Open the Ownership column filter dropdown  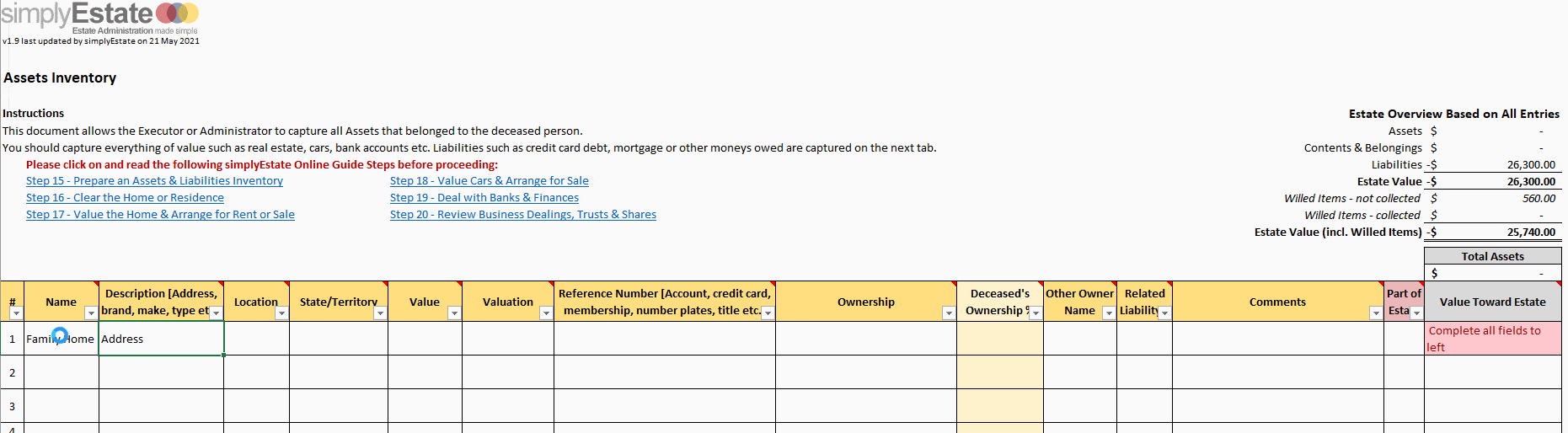point(949,313)
